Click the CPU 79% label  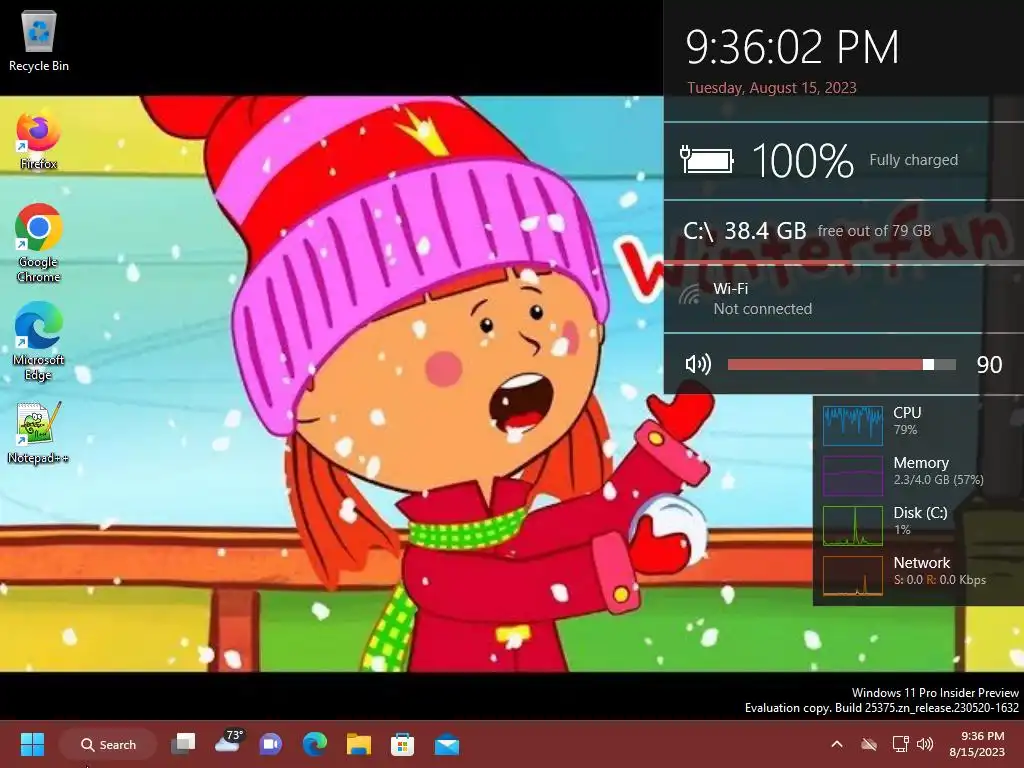point(907,421)
